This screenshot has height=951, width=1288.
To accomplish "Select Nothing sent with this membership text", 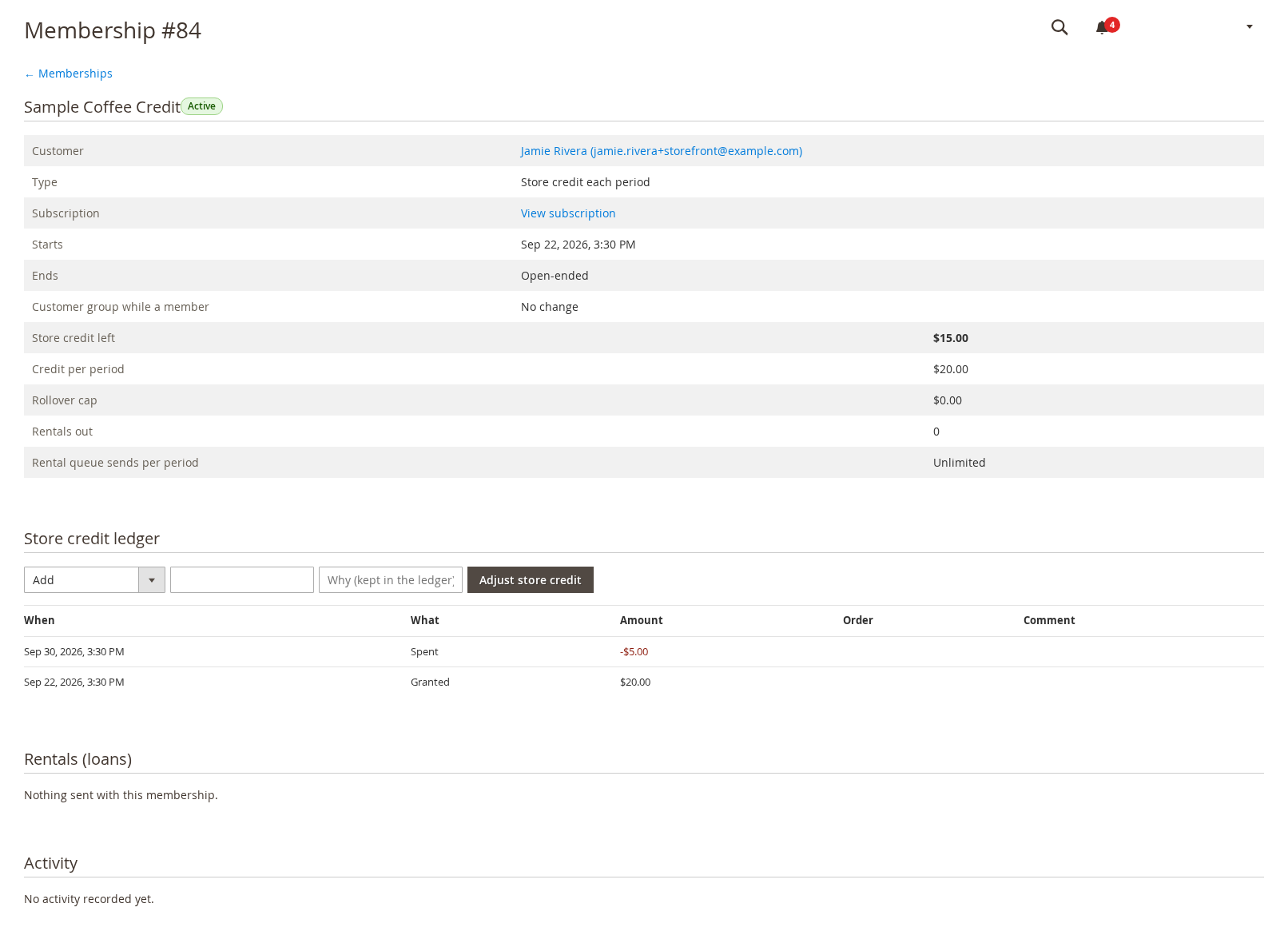I will 121,795.
